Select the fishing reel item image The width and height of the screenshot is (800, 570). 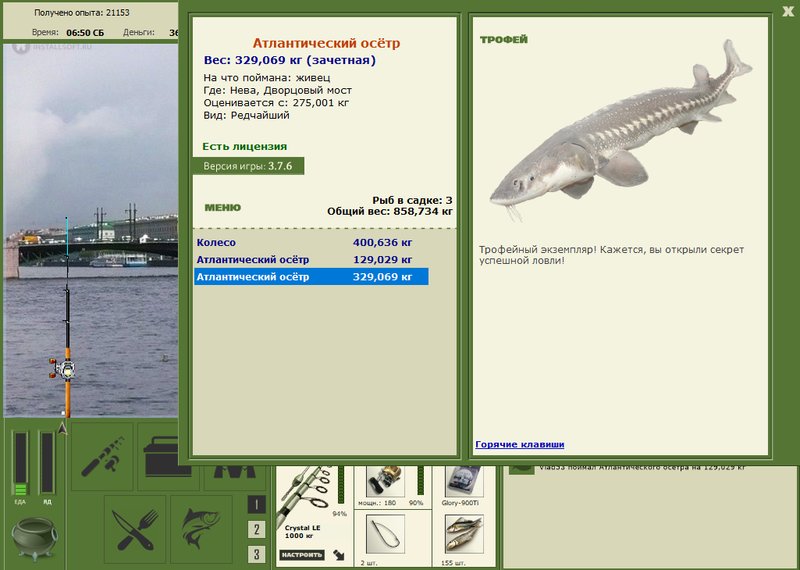click(385, 481)
